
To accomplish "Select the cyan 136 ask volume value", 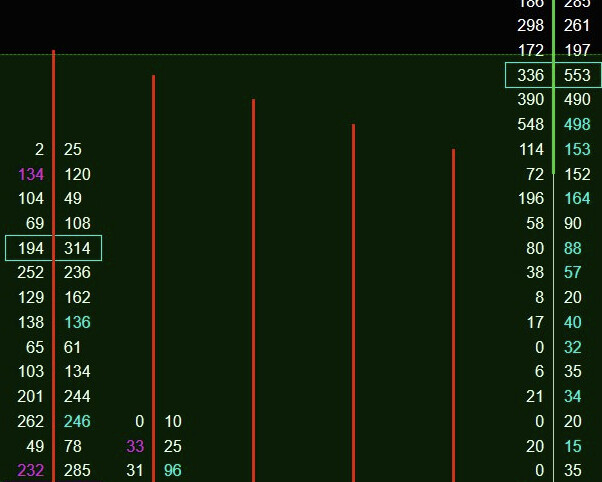I will tap(77, 322).
